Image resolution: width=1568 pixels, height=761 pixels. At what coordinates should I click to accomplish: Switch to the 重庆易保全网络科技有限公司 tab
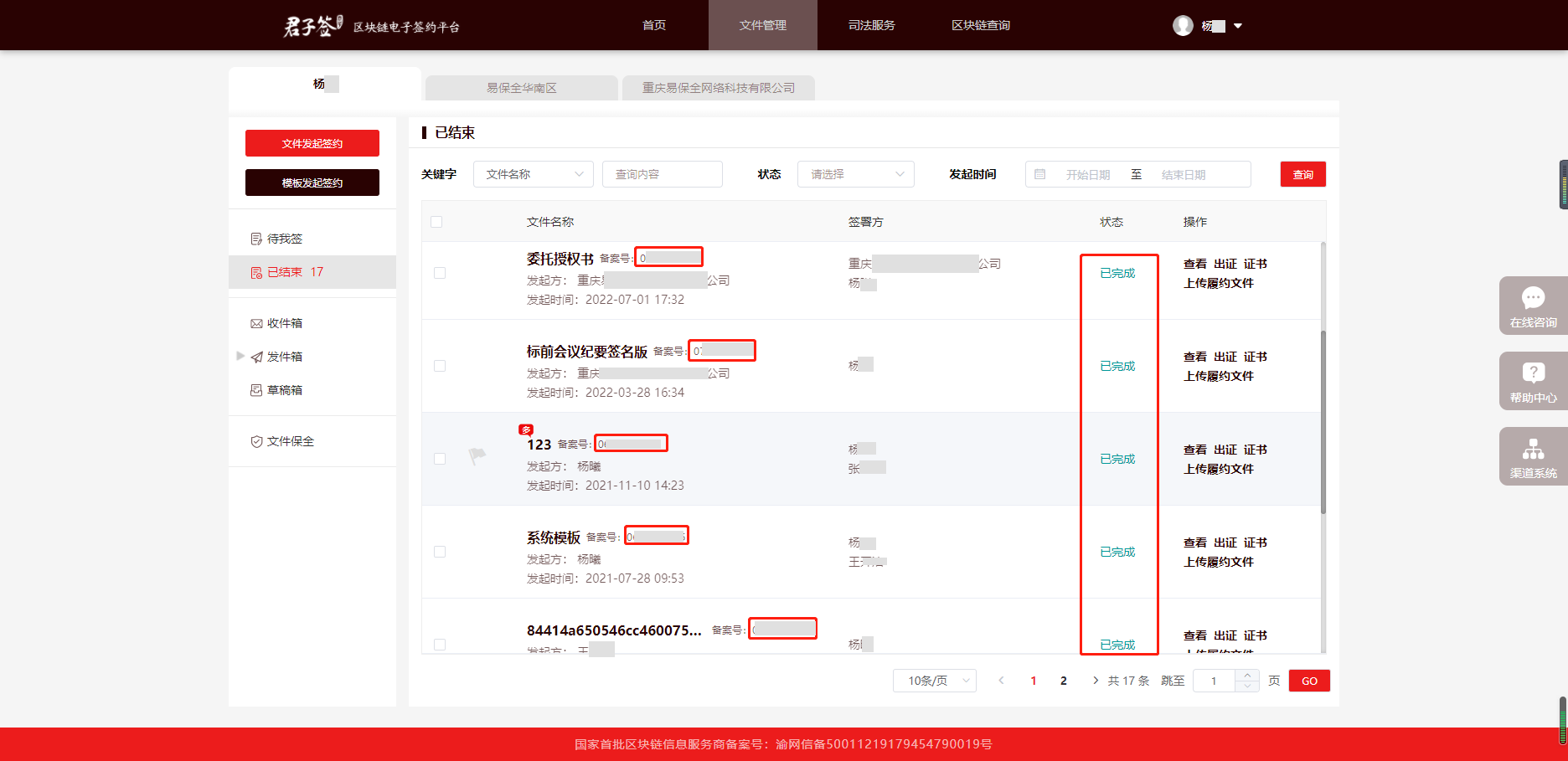click(719, 88)
